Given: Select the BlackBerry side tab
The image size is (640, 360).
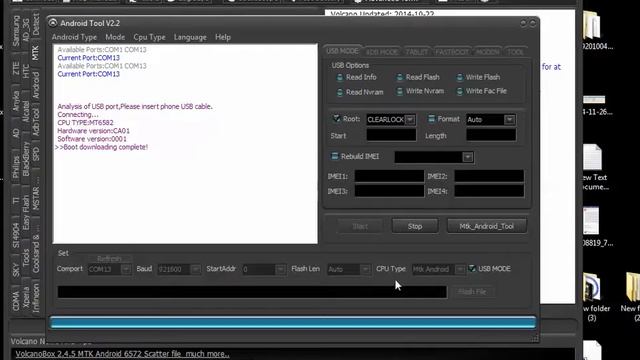Looking at the screenshot, I should (26, 159).
